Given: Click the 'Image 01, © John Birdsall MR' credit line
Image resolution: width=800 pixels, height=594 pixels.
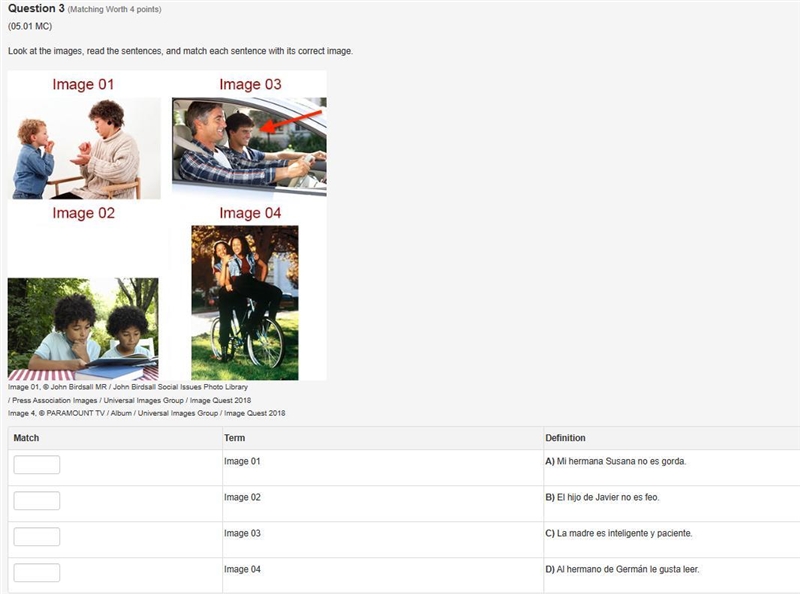Looking at the screenshot, I should [128, 387].
